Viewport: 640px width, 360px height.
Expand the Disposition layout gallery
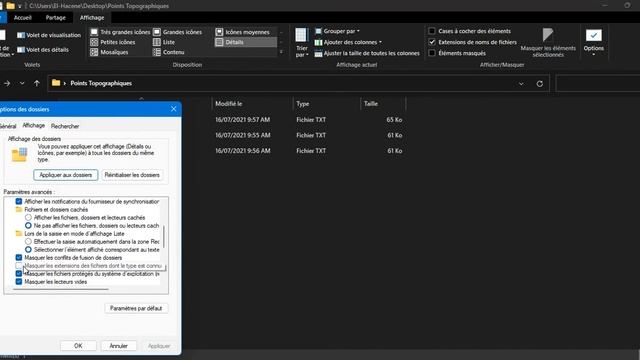click(281, 52)
